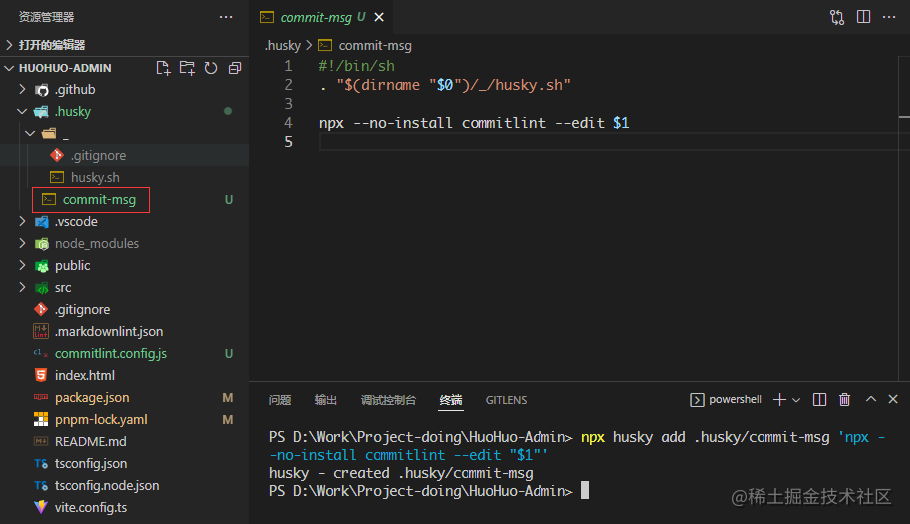The height and width of the screenshot is (524, 910).
Task: Expand the src folder
Action: (x=124, y=288)
